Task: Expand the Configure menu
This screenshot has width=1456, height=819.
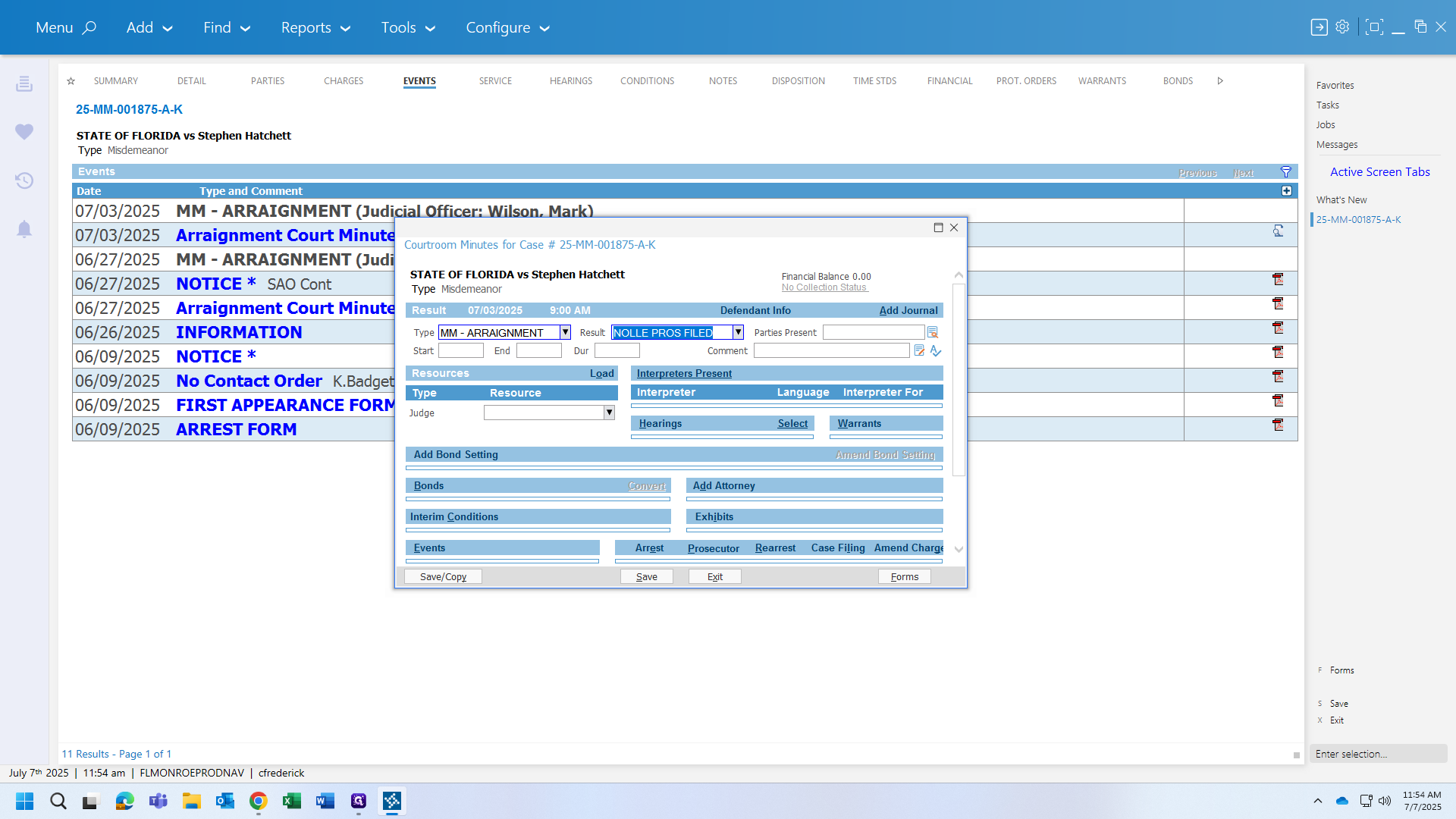Action: (x=507, y=27)
